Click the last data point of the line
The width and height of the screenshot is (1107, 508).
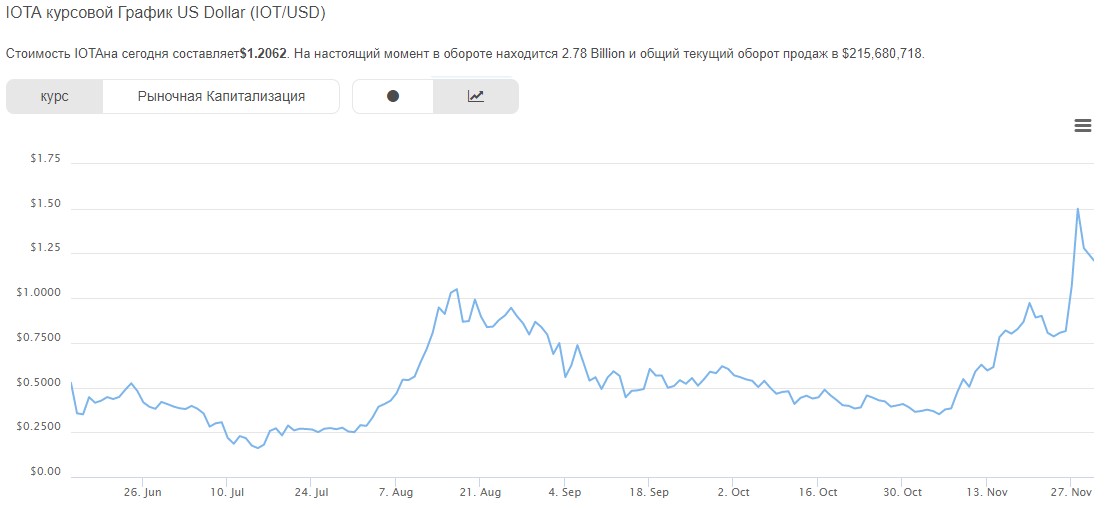pyautogui.click(x=1094, y=260)
